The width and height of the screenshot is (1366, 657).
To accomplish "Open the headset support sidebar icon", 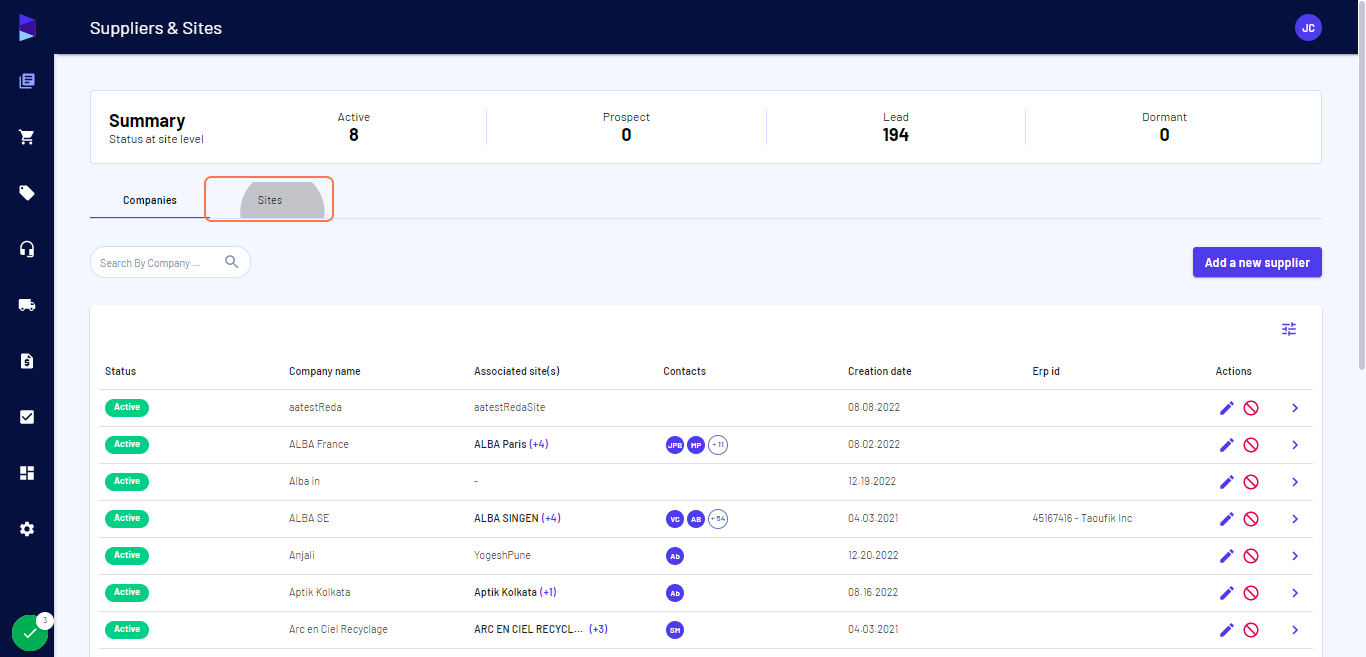I will [x=27, y=249].
